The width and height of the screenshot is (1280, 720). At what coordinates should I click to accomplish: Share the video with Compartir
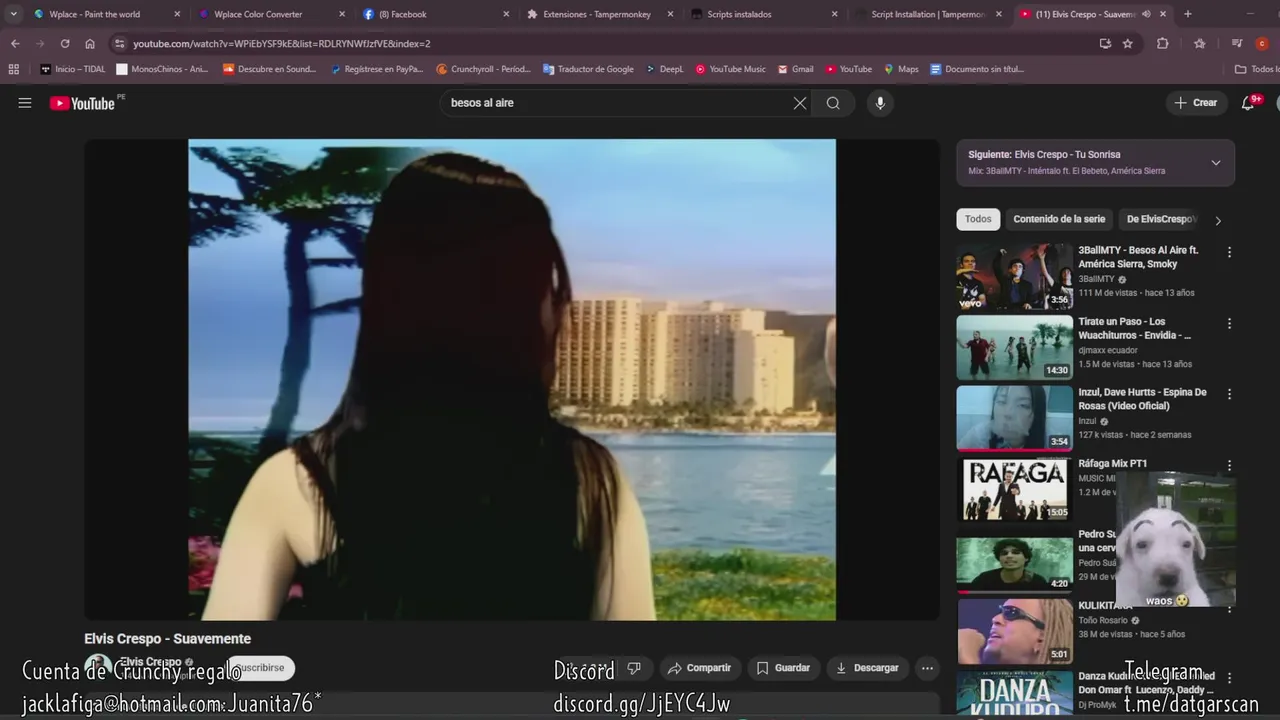click(x=700, y=668)
